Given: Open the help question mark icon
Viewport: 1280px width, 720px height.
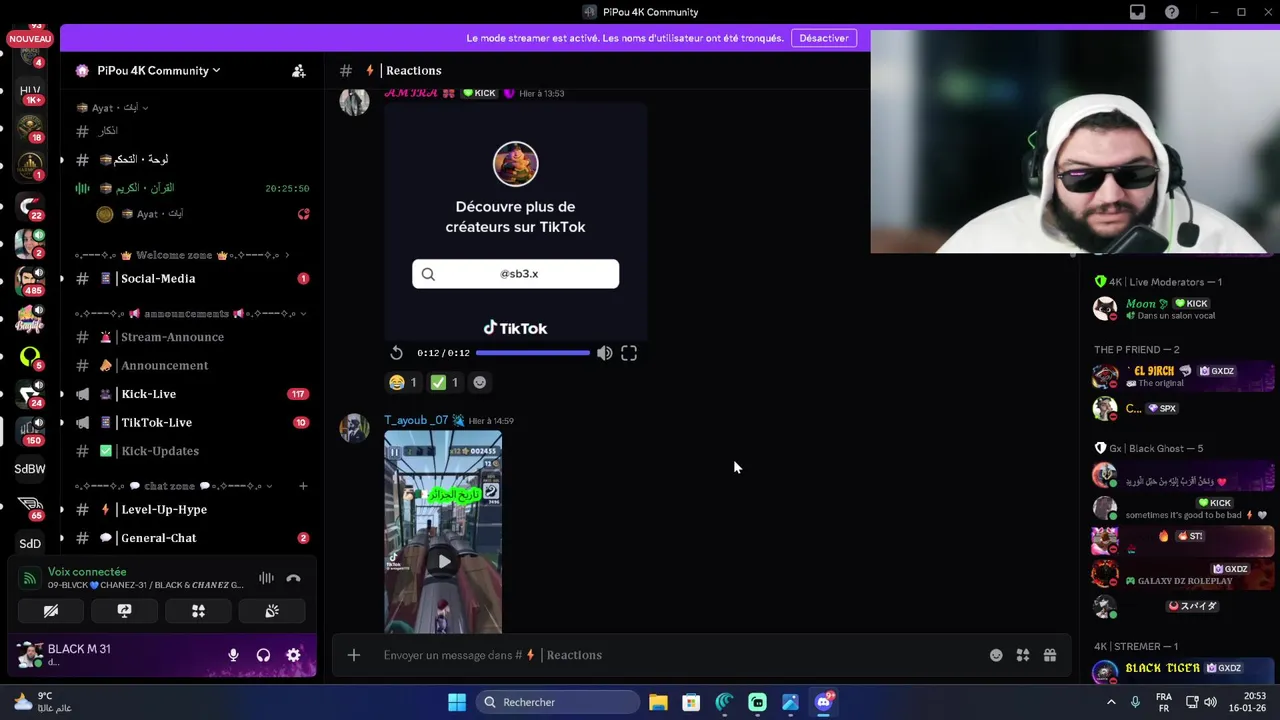Looking at the screenshot, I should 1172,12.
